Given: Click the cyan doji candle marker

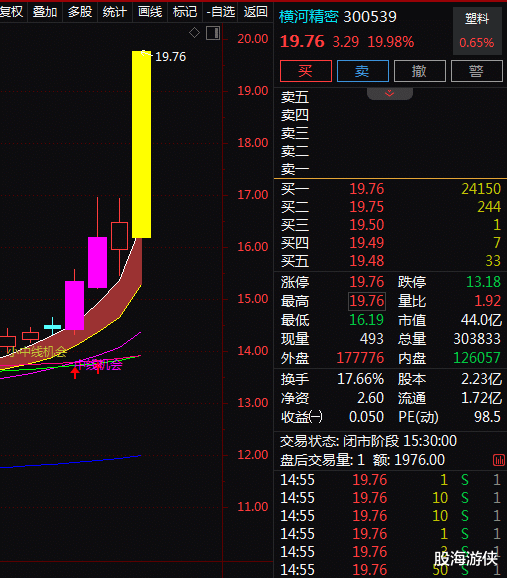Looking at the screenshot, I should coord(52,327).
